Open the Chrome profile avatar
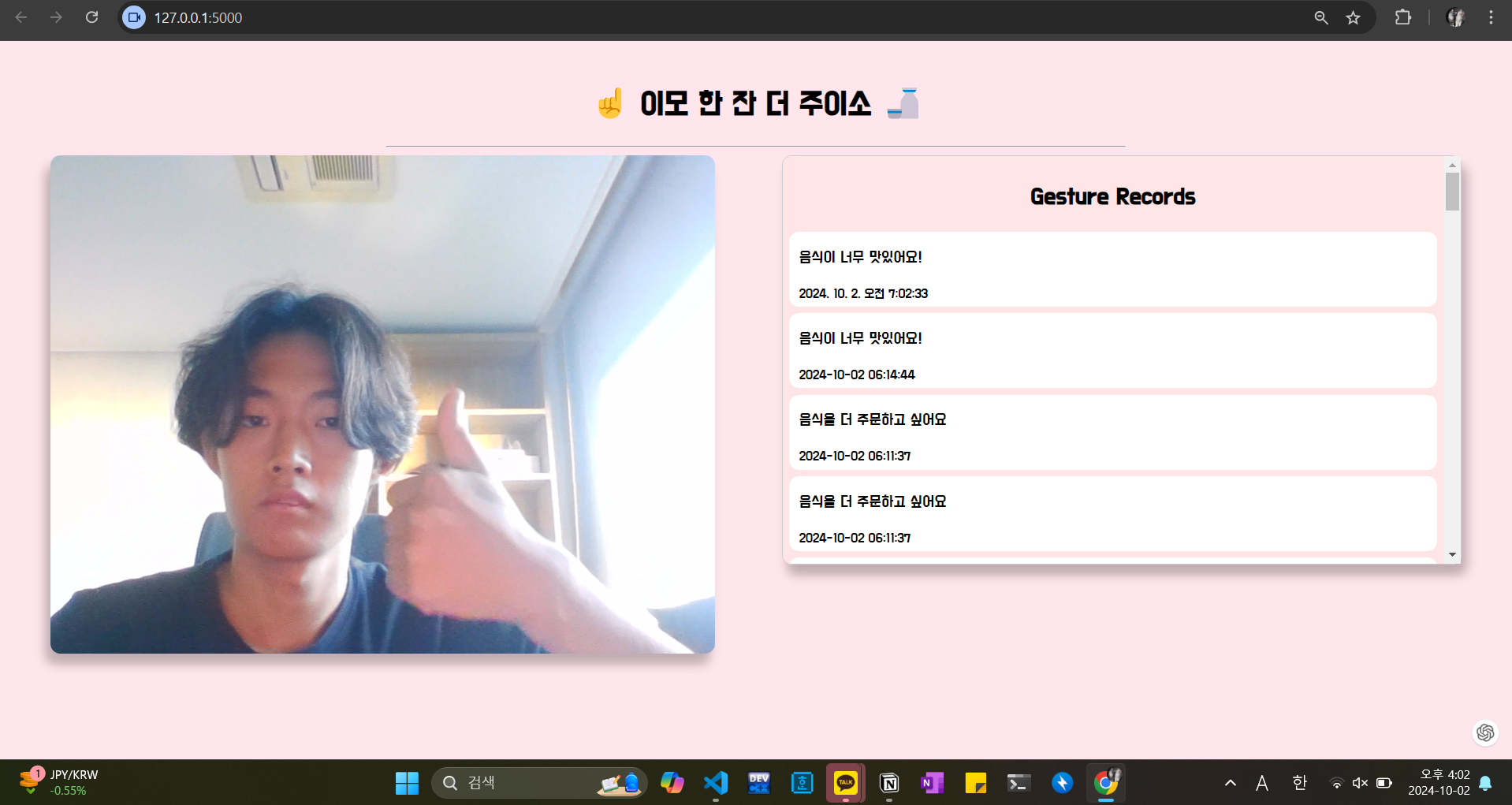1512x805 pixels. click(x=1456, y=17)
